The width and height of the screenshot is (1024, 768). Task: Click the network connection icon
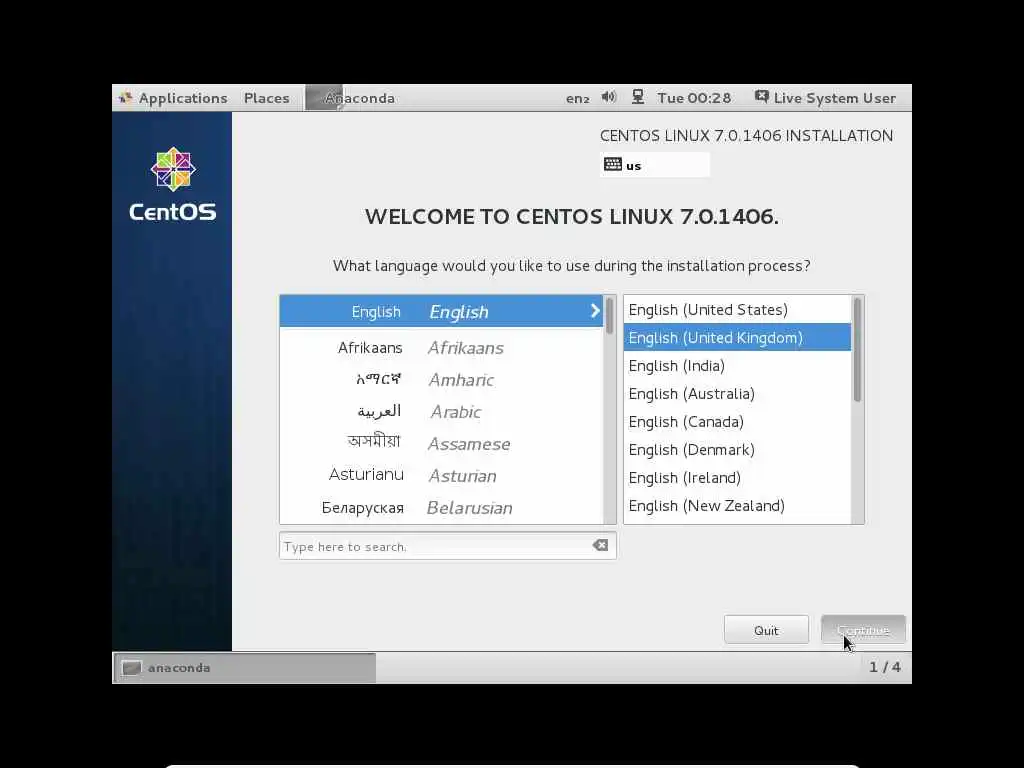point(638,97)
